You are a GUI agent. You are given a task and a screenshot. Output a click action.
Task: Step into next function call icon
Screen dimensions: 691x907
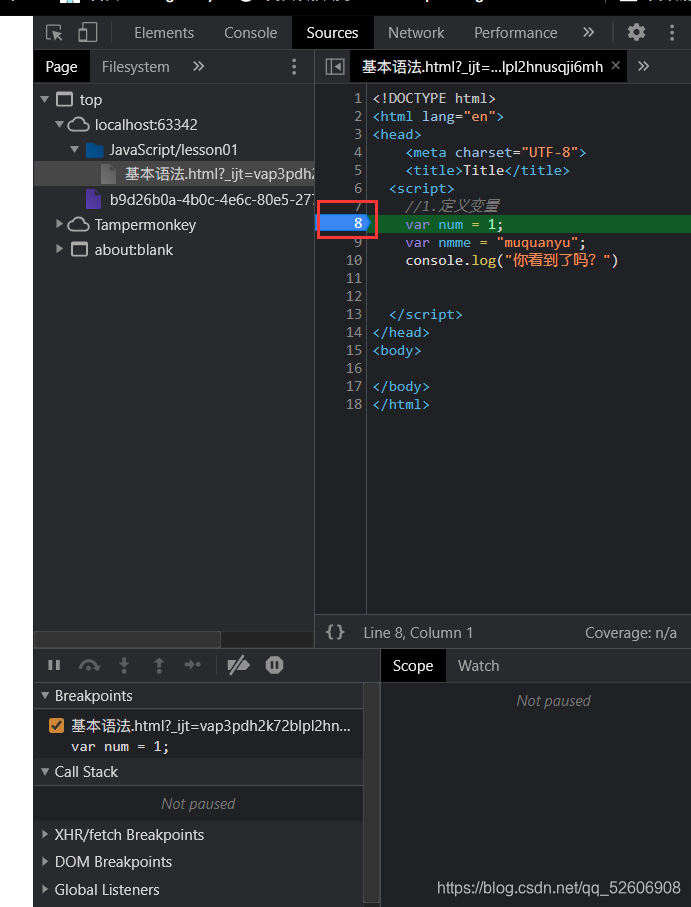click(x=124, y=665)
